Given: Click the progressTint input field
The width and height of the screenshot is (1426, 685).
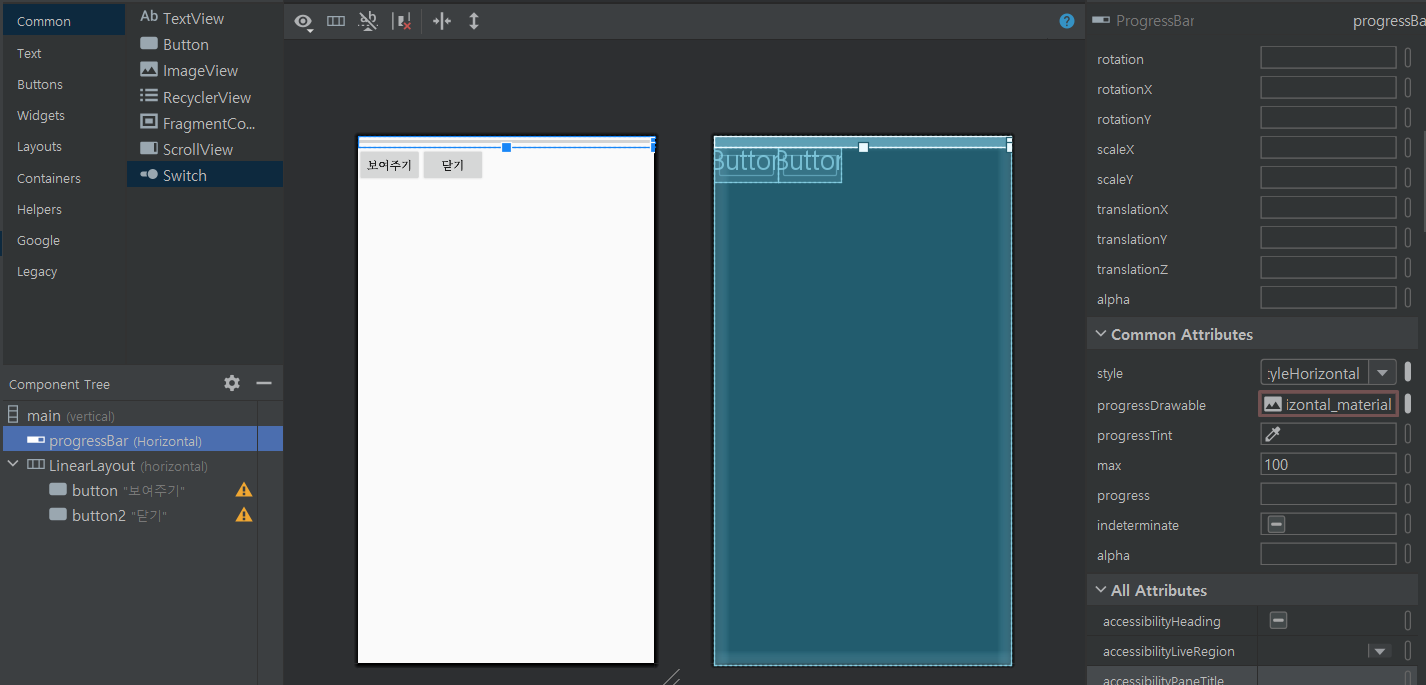Looking at the screenshot, I should pyautogui.click(x=1328, y=434).
